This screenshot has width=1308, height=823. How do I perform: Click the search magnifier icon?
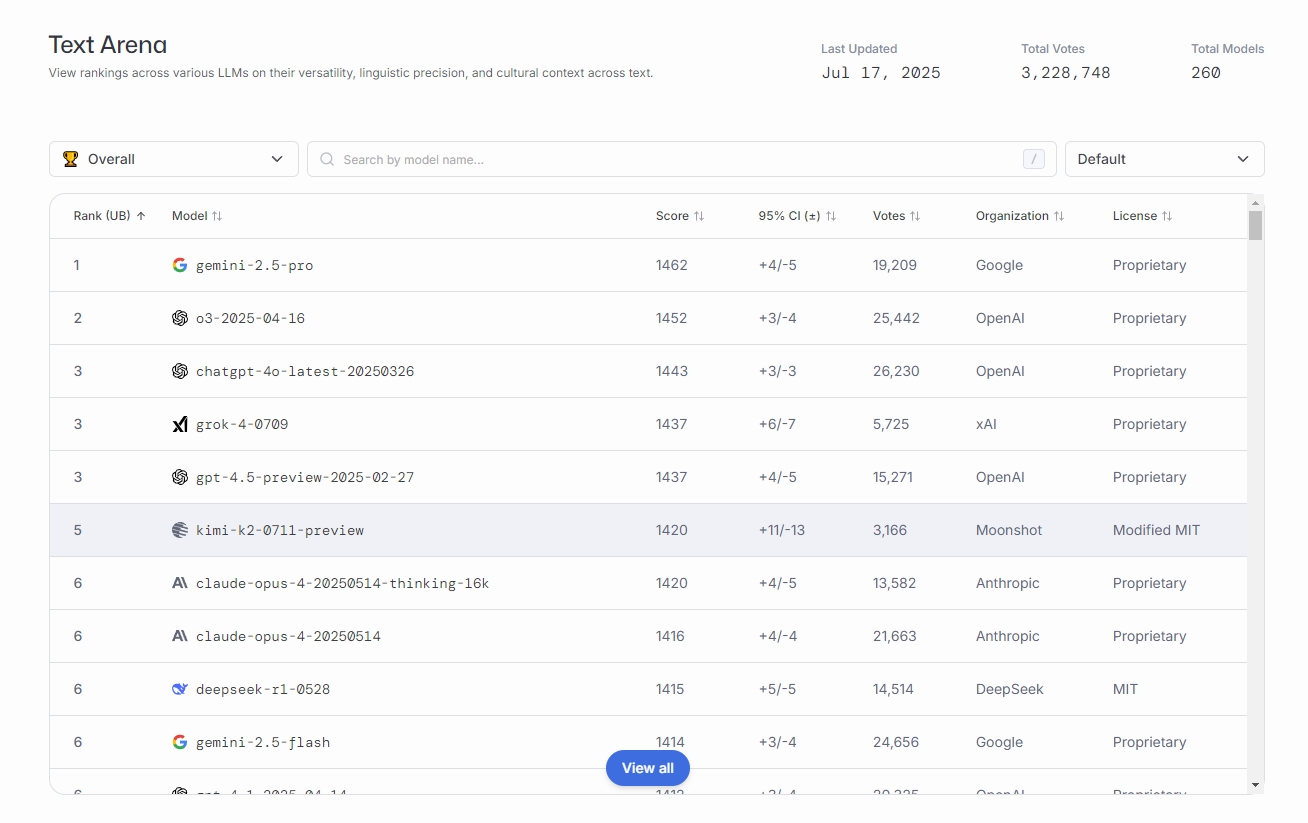pos(327,159)
